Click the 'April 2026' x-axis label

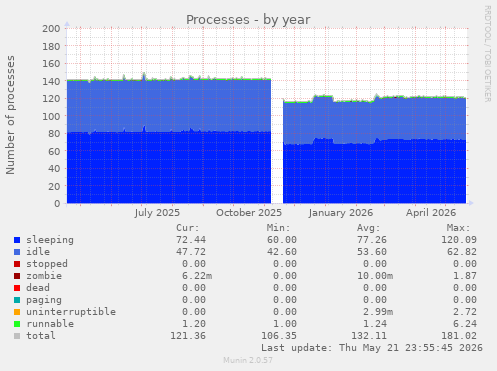point(431,213)
